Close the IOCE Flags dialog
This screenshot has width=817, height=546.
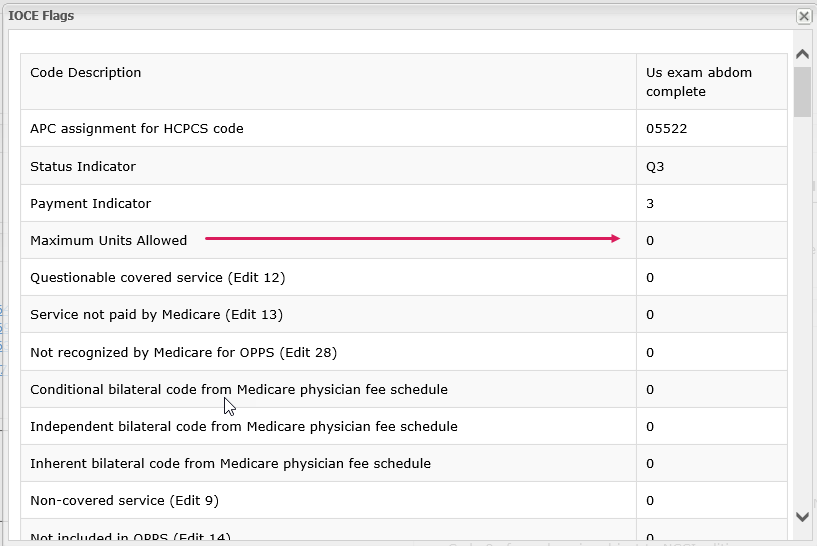pos(803,16)
